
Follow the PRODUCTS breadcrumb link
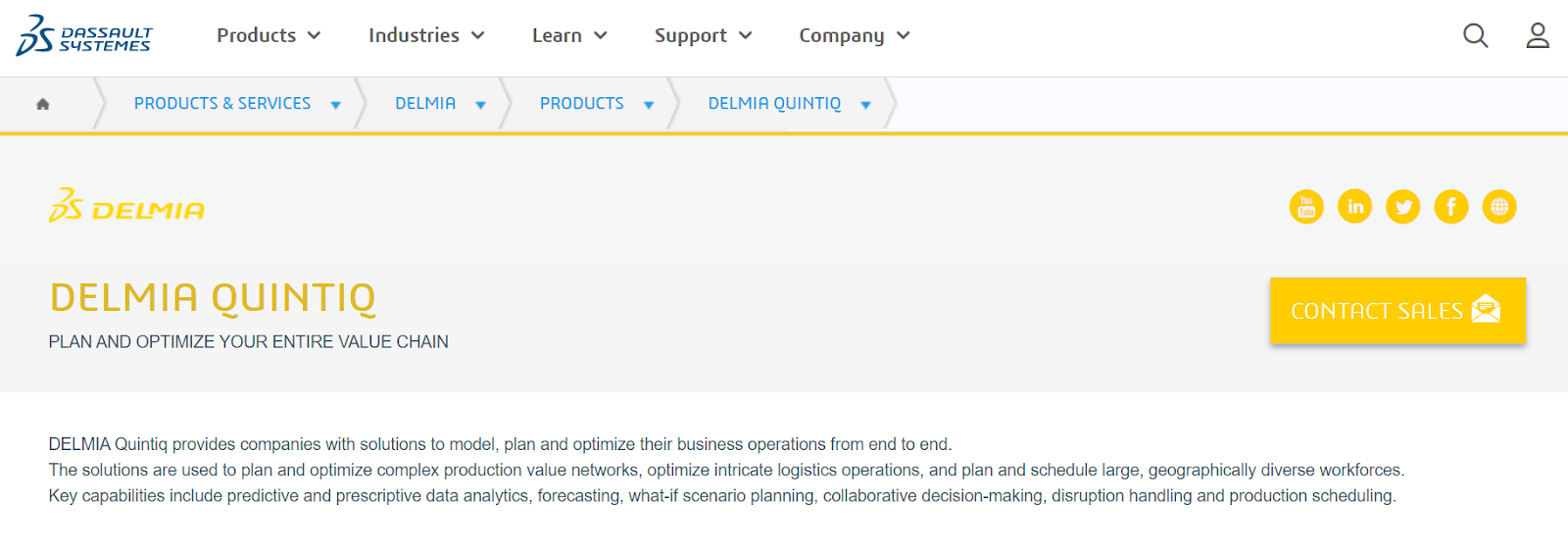click(581, 104)
